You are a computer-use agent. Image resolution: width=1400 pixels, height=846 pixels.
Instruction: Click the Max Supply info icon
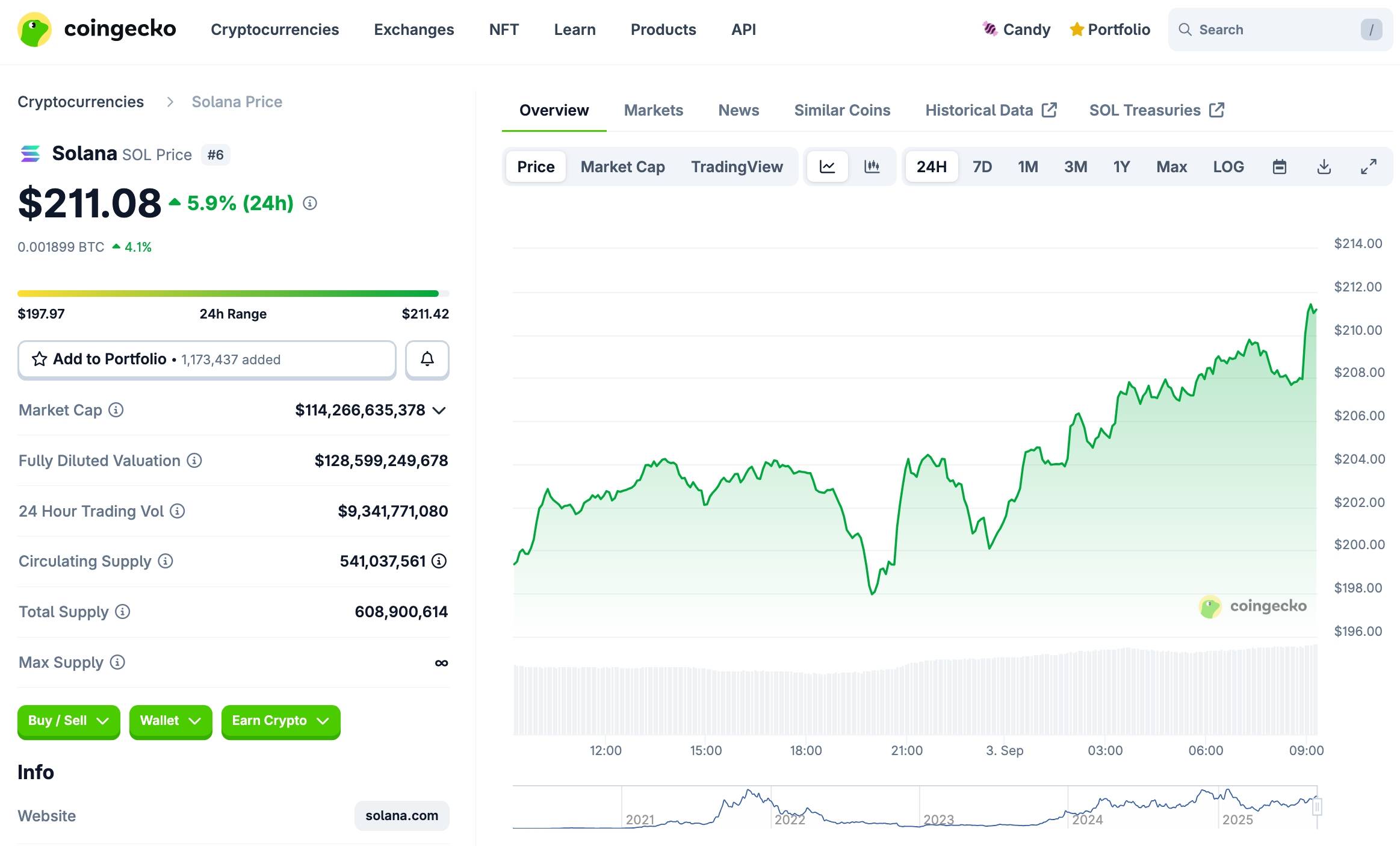click(118, 662)
